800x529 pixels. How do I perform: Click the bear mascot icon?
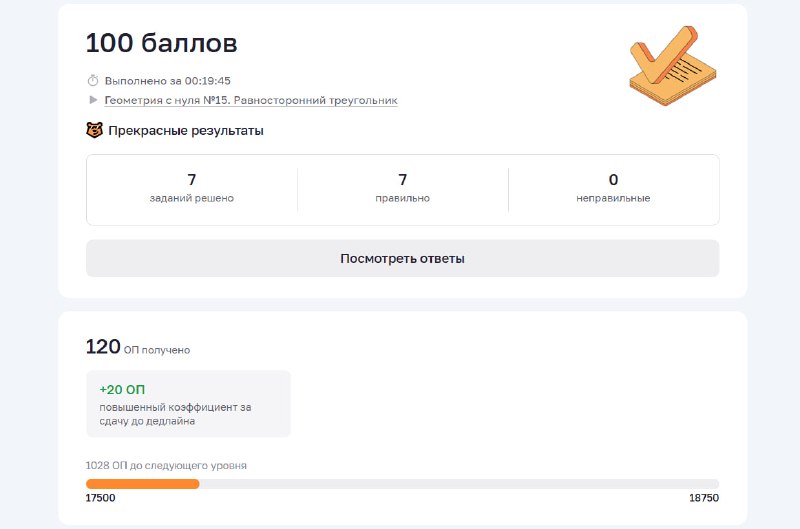pos(94,130)
